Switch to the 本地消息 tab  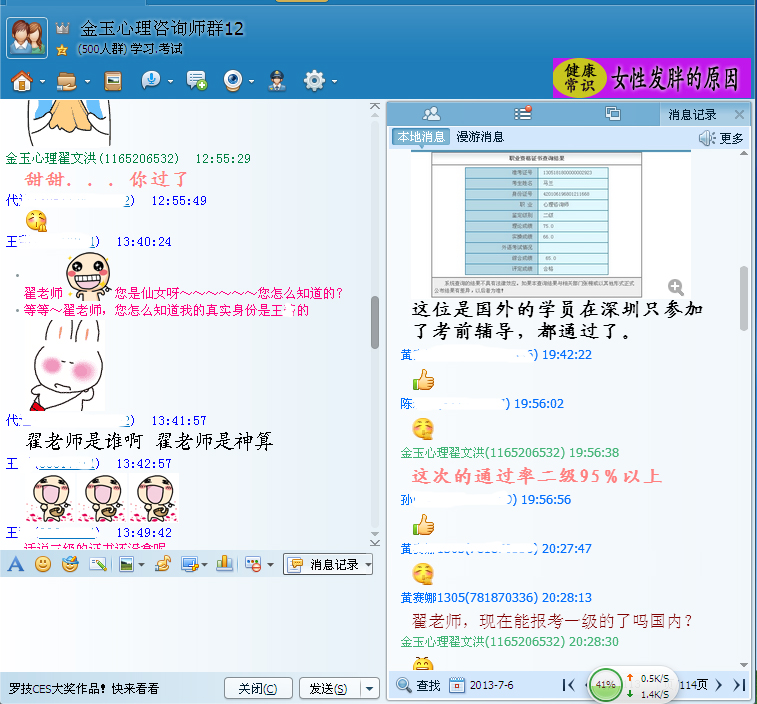point(420,137)
